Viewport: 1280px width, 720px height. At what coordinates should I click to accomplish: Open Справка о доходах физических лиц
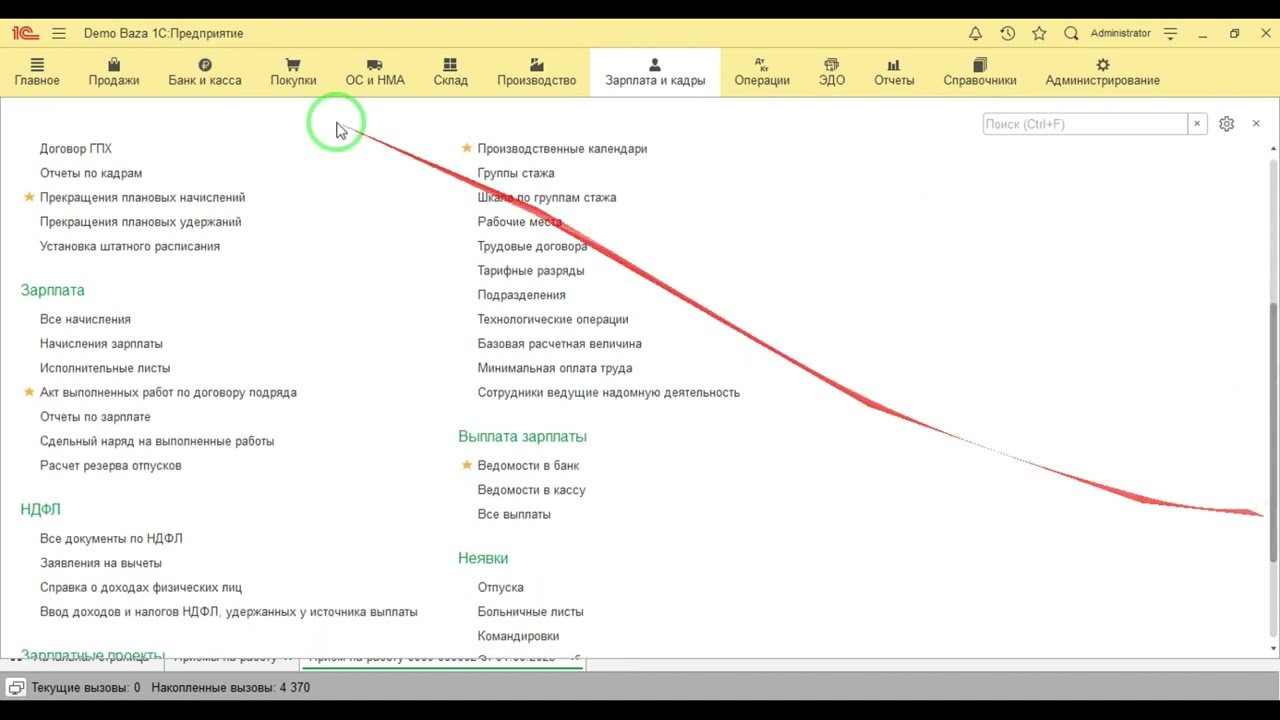point(141,588)
